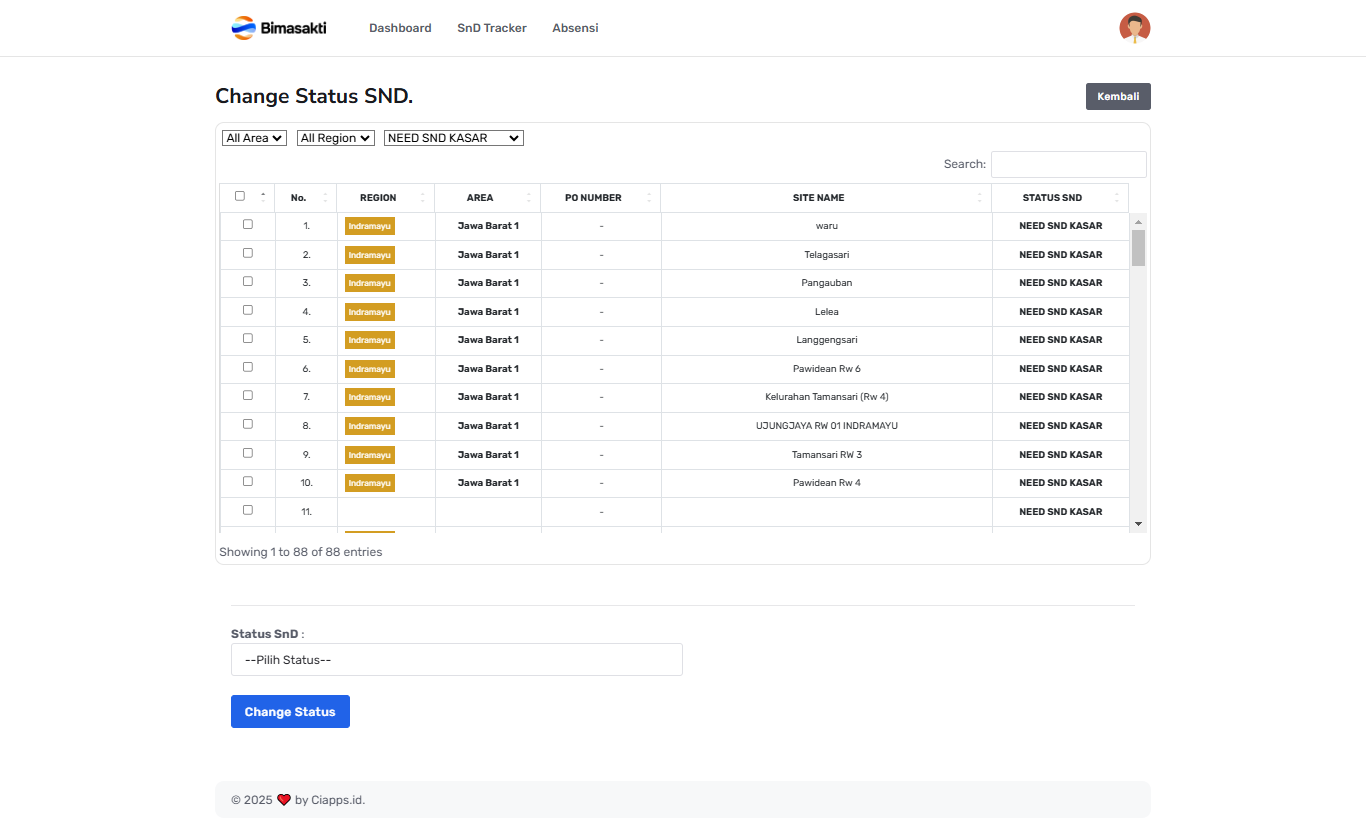Go to the Dashboard menu
Viewport: 1366px width, 830px height.
pyautogui.click(x=400, y=28)
